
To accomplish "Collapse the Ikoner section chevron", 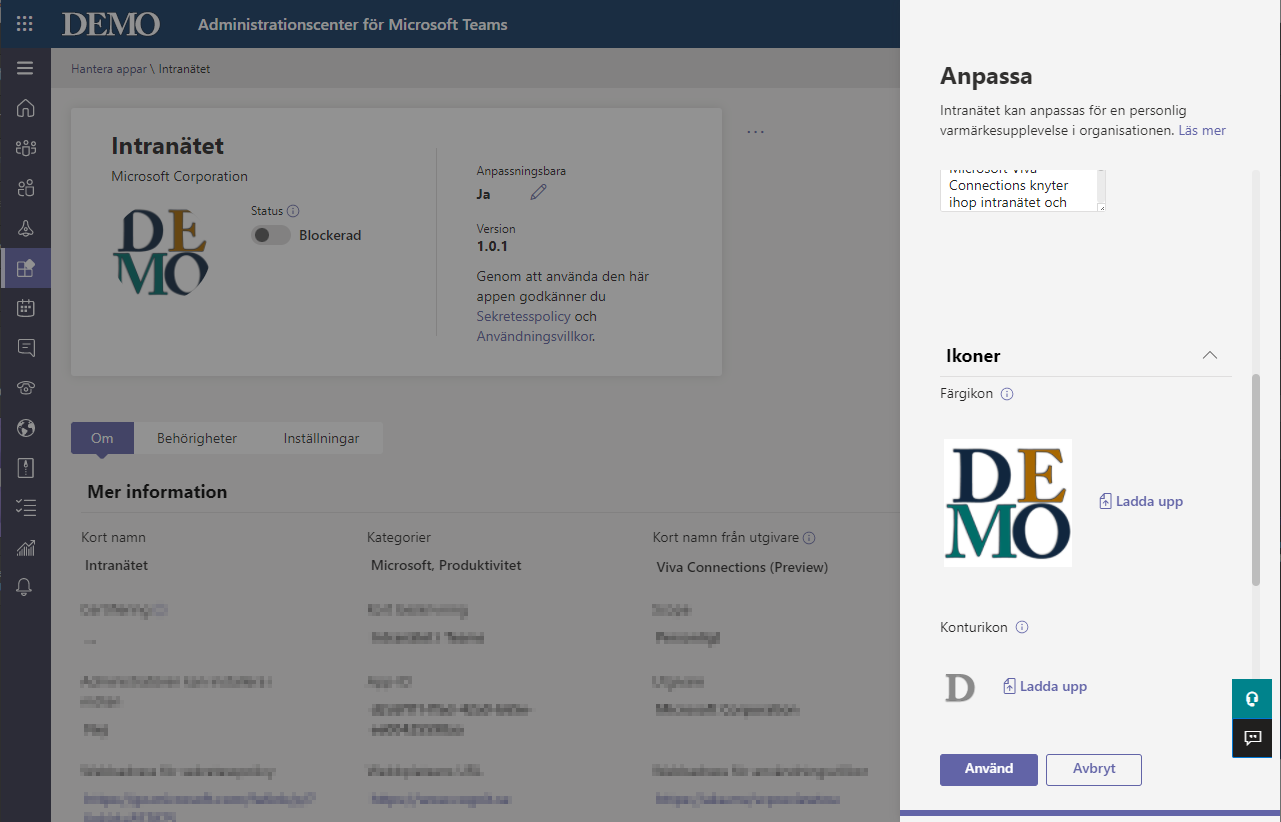I will pyautogui.click(x=1210, y=355).
